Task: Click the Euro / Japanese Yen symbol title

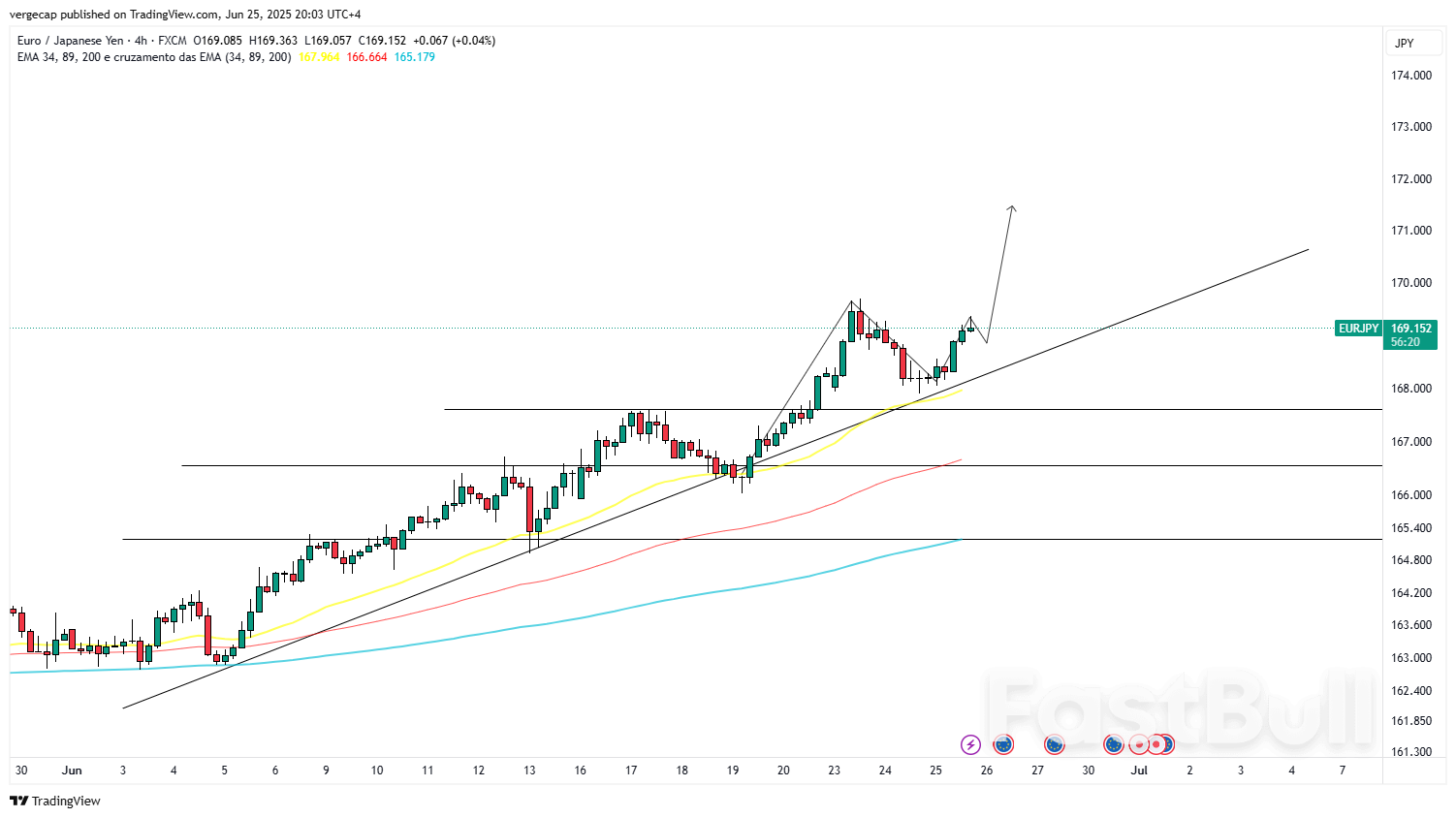Action: pos(70,41)
